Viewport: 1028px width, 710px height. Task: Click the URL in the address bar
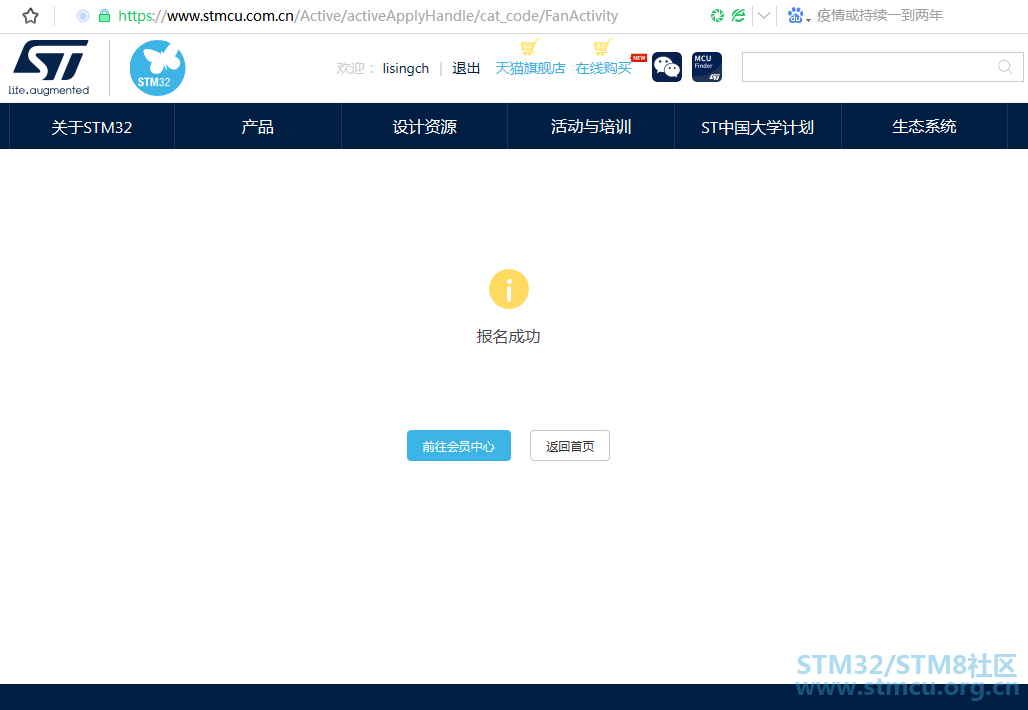(368, 16)
